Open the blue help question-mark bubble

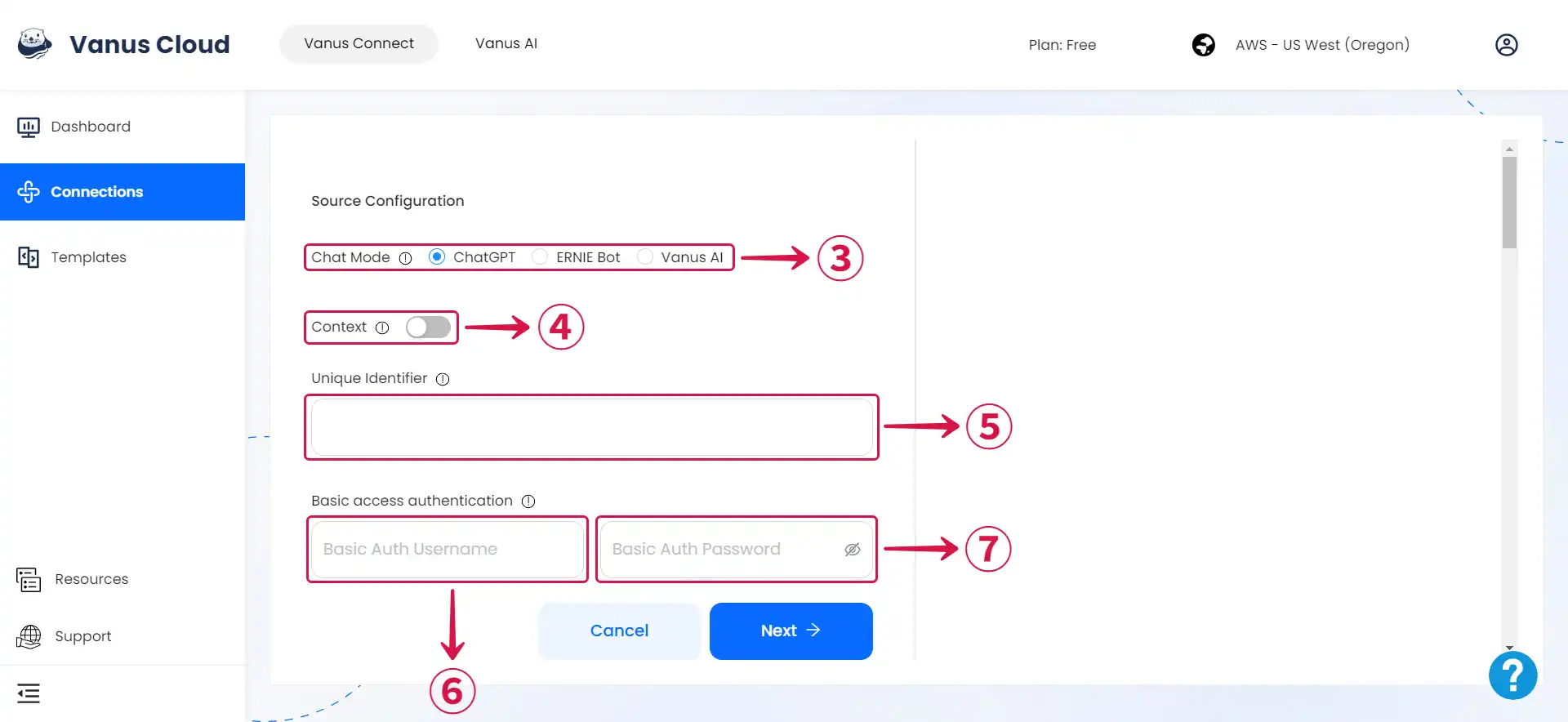[x=1512, y=675]
